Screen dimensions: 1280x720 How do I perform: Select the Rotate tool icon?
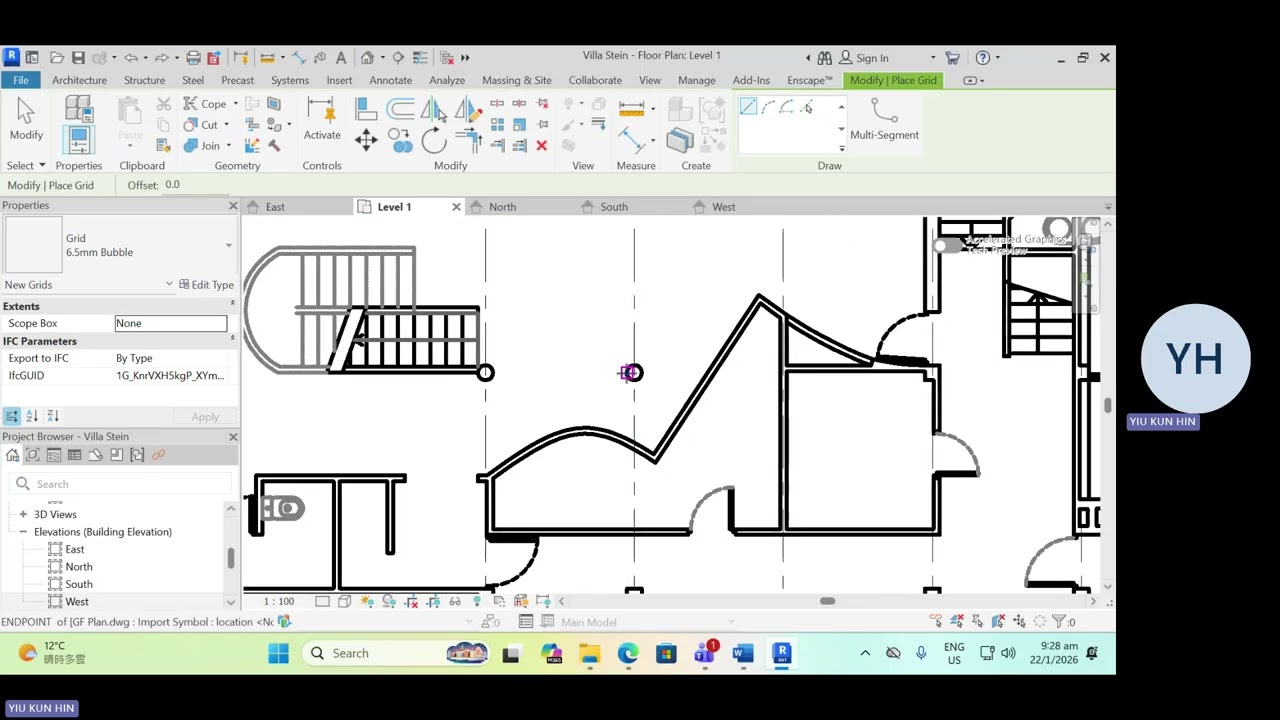[x=433, y=141]
